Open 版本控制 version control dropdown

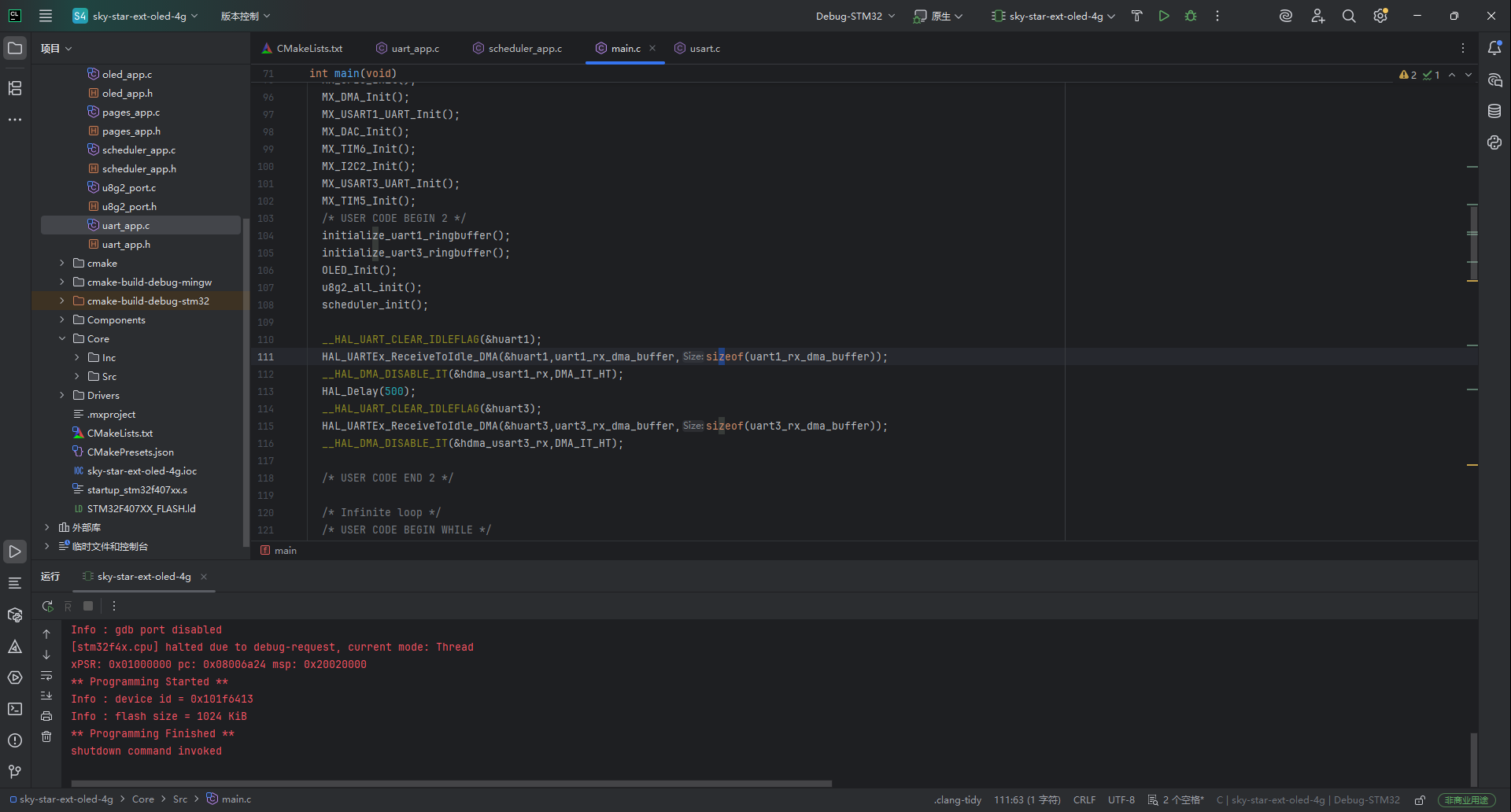245,16
